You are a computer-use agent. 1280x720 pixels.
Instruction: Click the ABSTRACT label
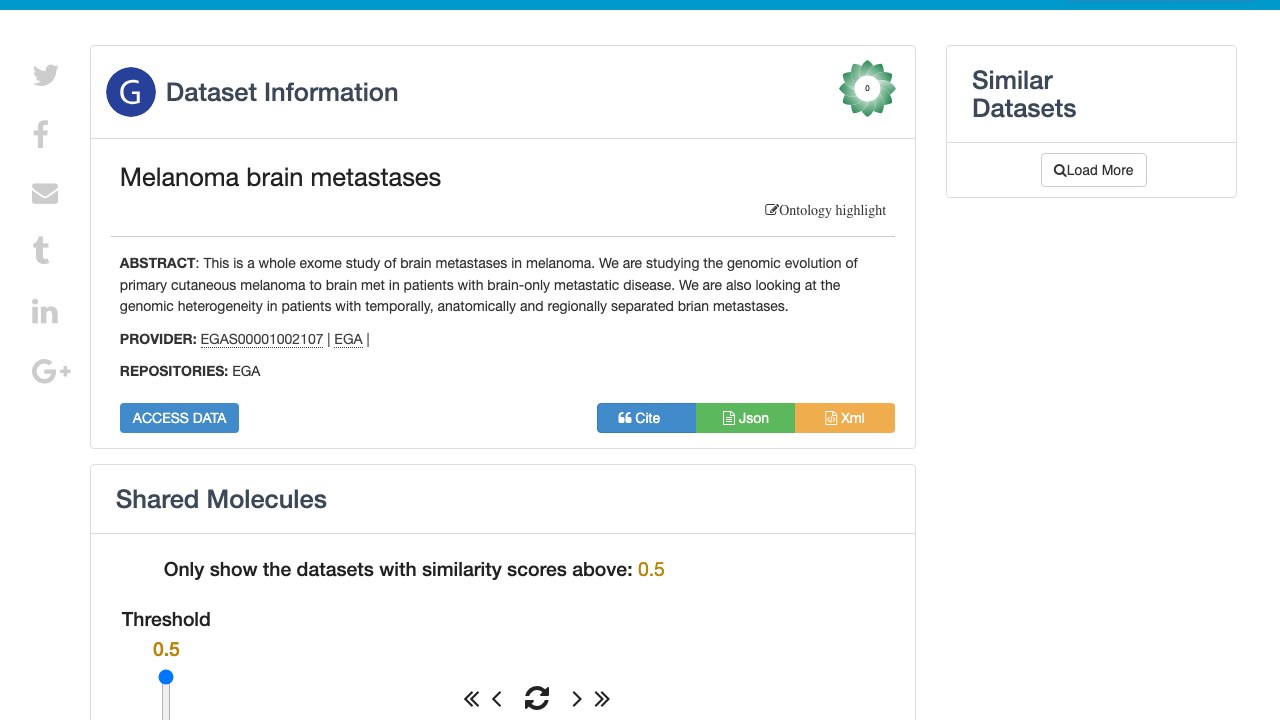(x=158, y=263)
